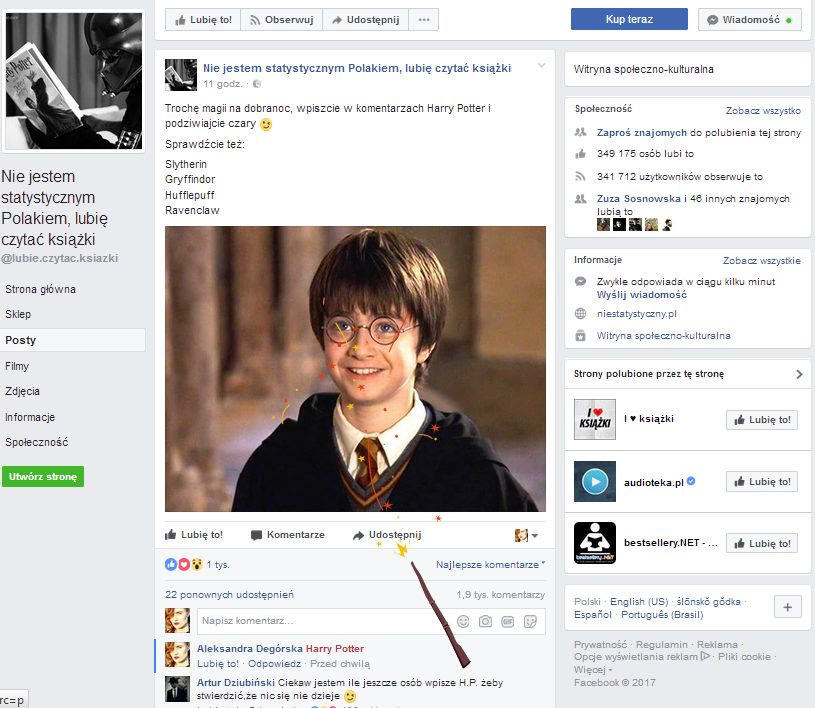815x708 pixels.
Task: Expand Strony polubione przez tę stronę arrow
Action: point(799,374)
